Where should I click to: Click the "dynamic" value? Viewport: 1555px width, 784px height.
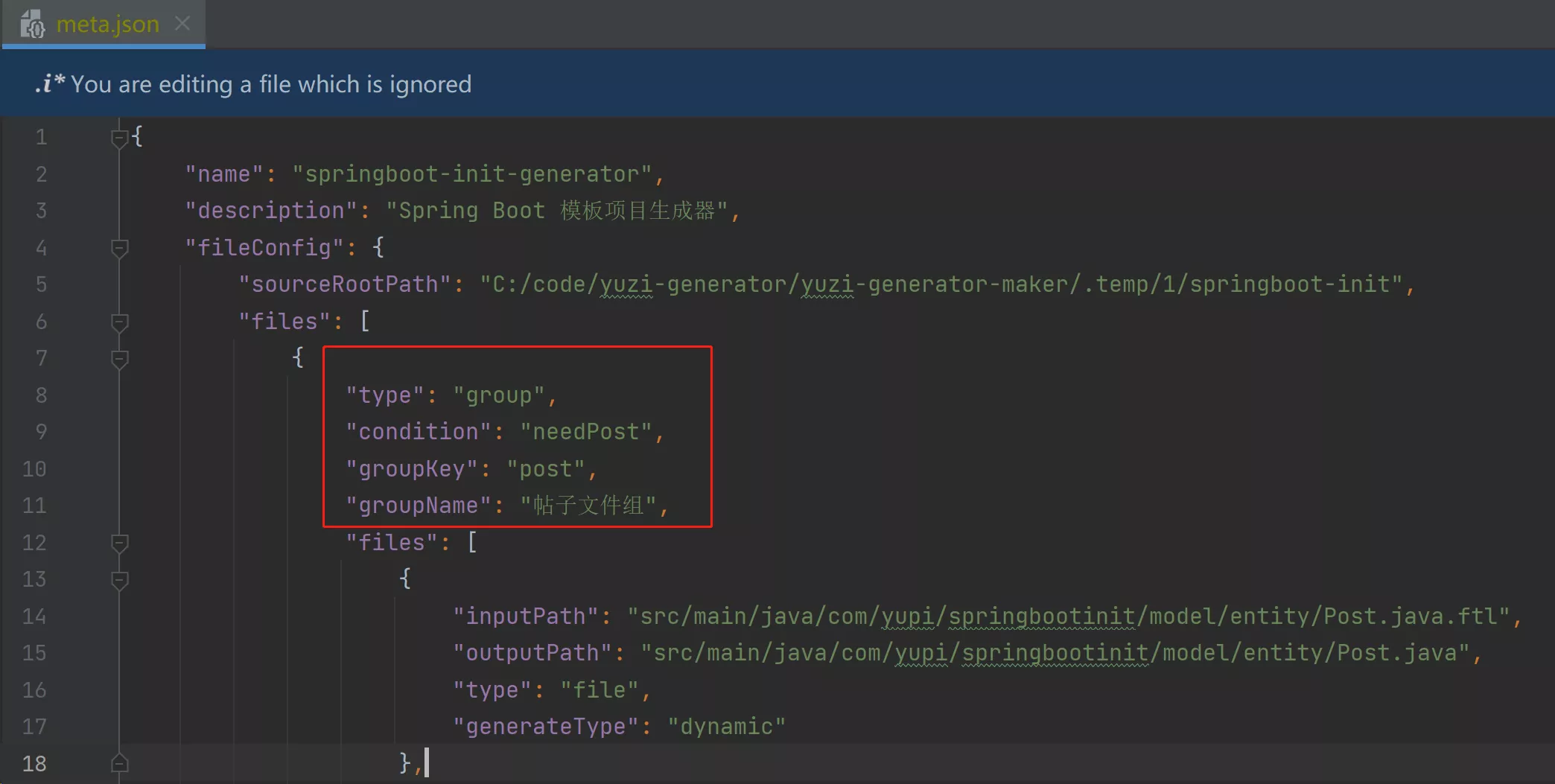coord(727,727)
